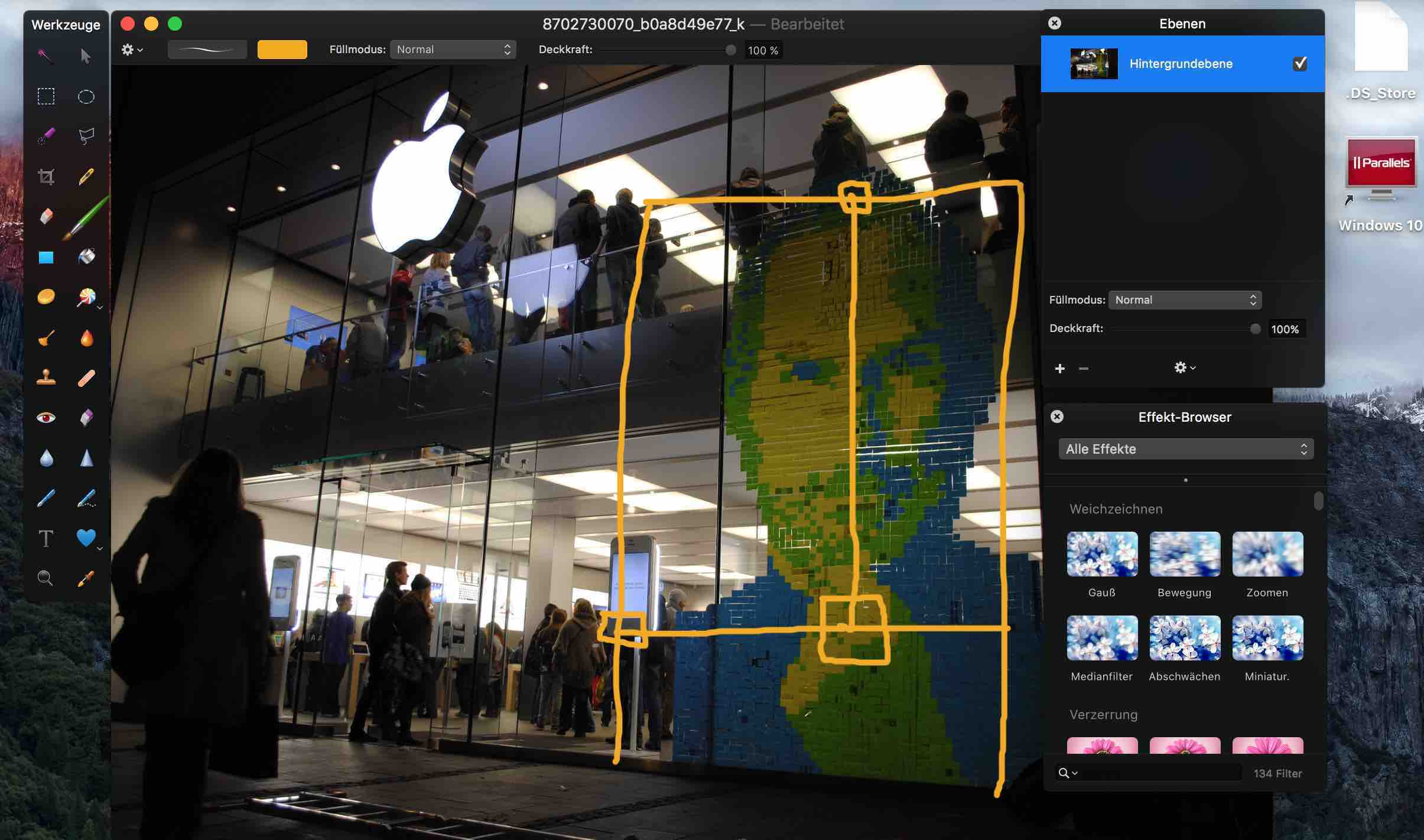1424x840 pixels.
Task: Open the Füllmodus dropdown in tool options
Action: (453, 50)
